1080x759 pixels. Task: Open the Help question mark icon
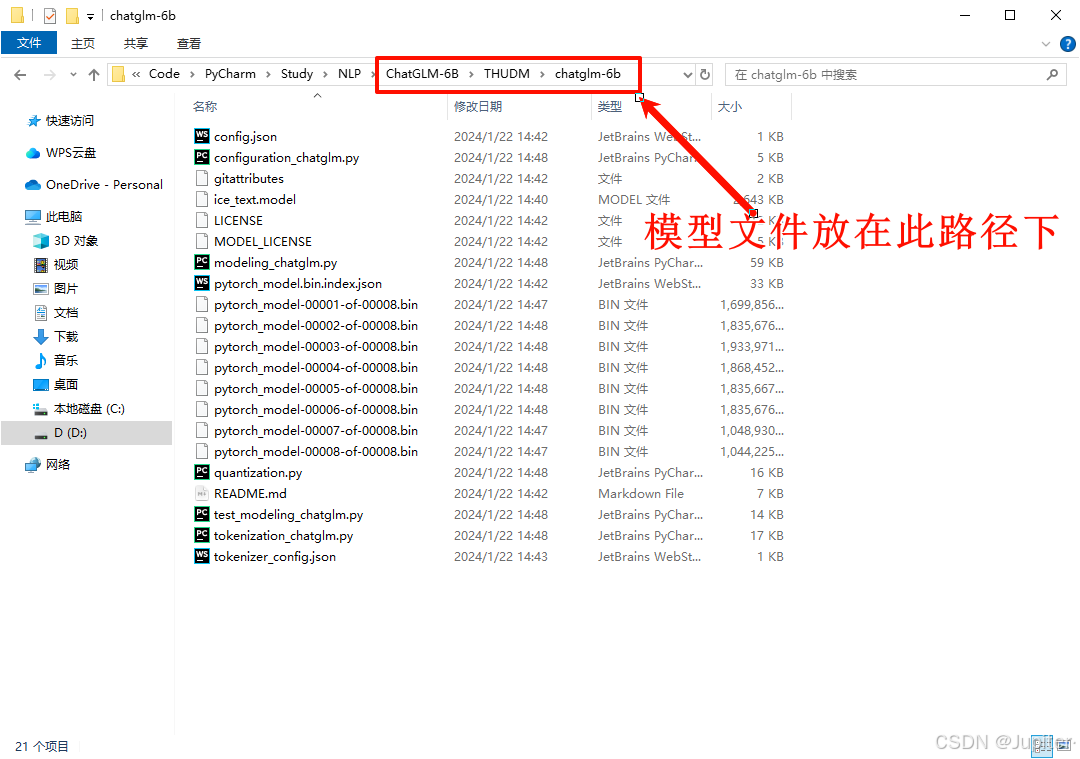1068,44
